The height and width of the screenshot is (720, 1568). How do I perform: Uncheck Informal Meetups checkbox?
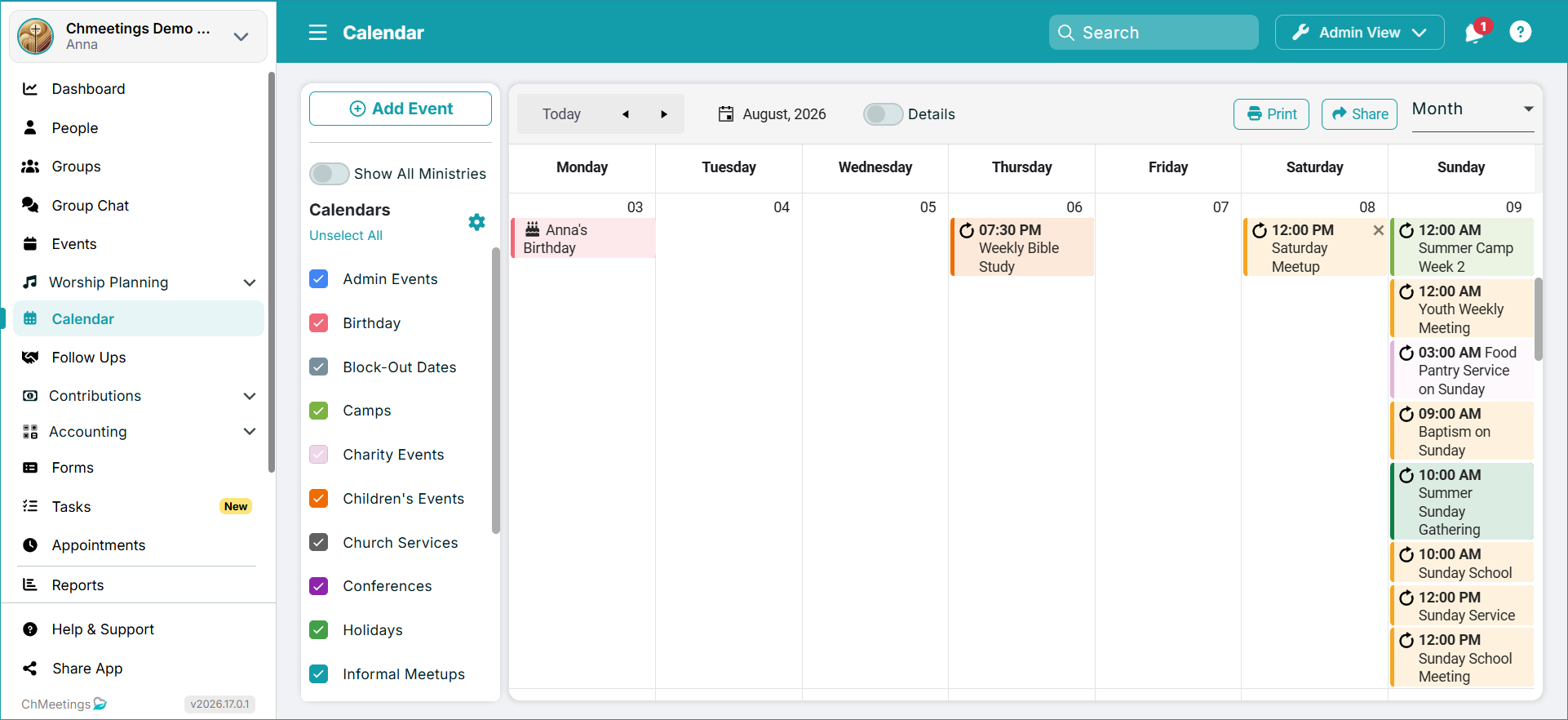pos(319,674)
